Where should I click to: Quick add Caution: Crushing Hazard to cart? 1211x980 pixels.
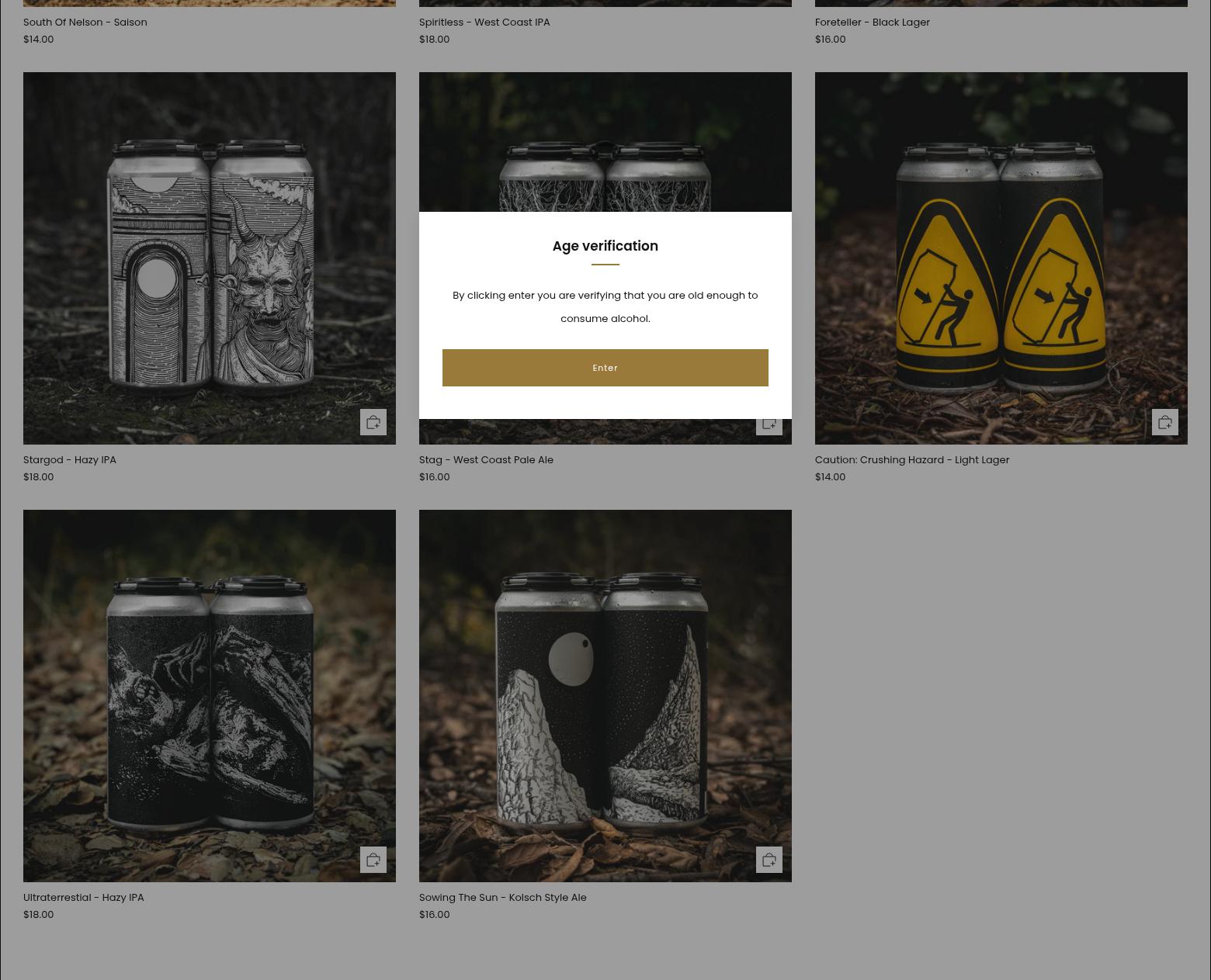point(1164,422)
